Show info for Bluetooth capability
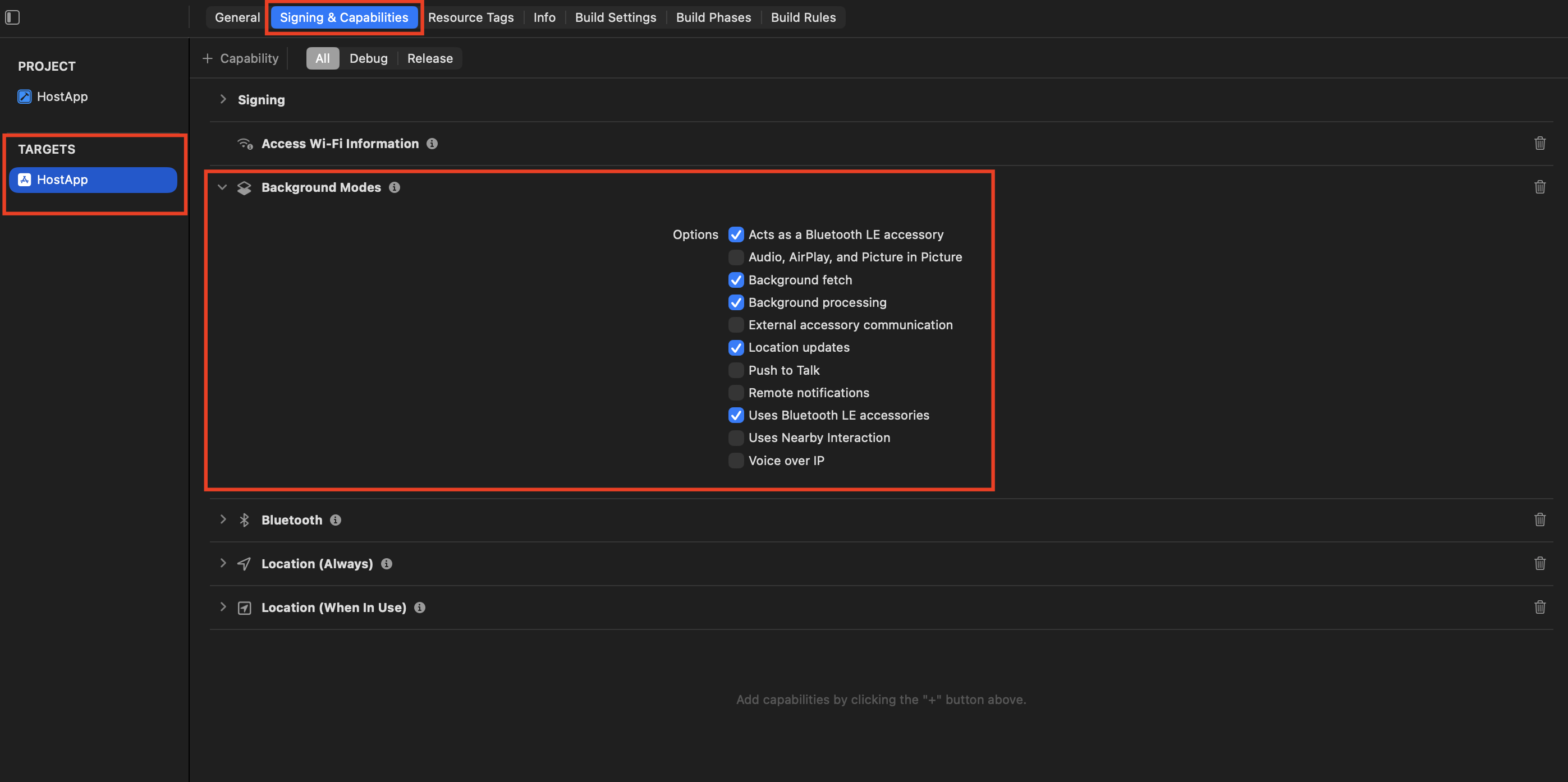The width and height of the screenshot is (1568, 782). pyautogui.click(x=336, y=519)
